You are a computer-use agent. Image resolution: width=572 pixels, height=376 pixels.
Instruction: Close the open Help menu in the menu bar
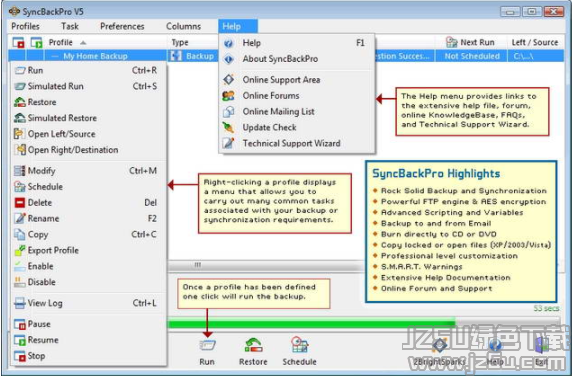[x=238, y=26]
